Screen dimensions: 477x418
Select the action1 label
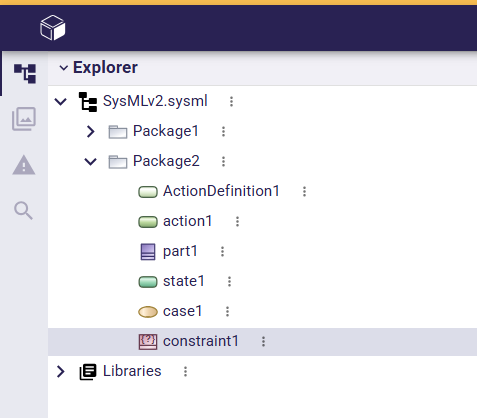pyautogui.click(x=187, y=221)
